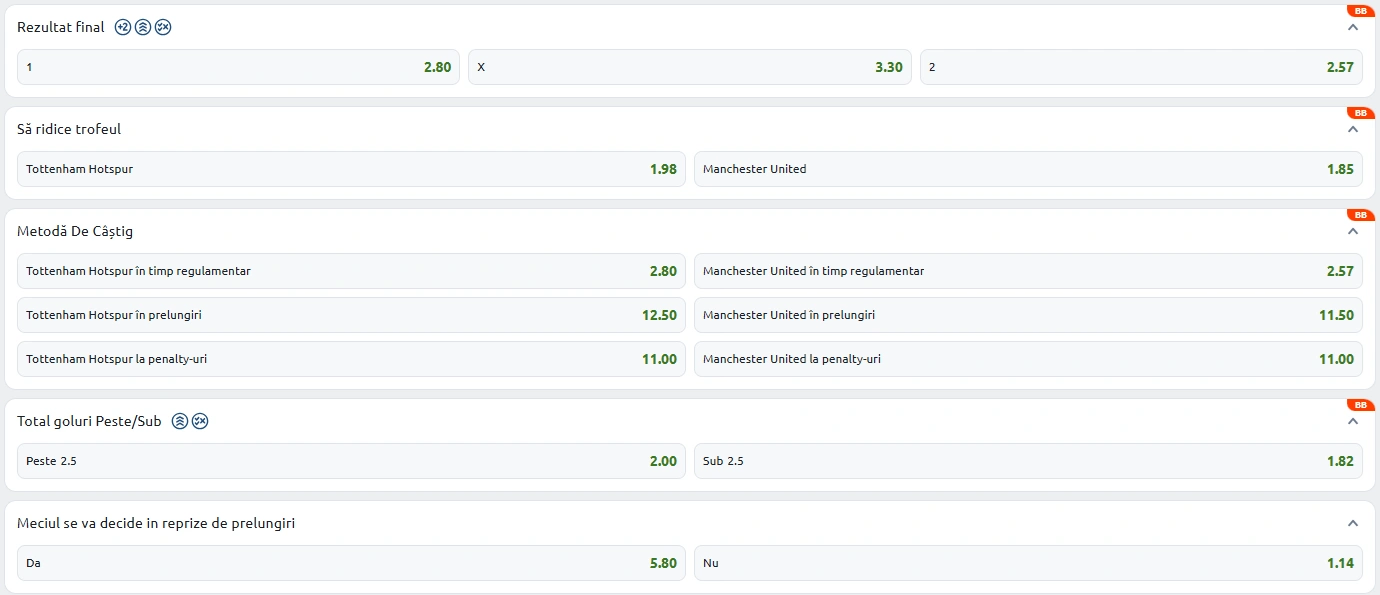Collapse the Să ridice trofeul market
Image resolution: width=1380 pixels, height=595 pixels.
[x=1353, y=129]
